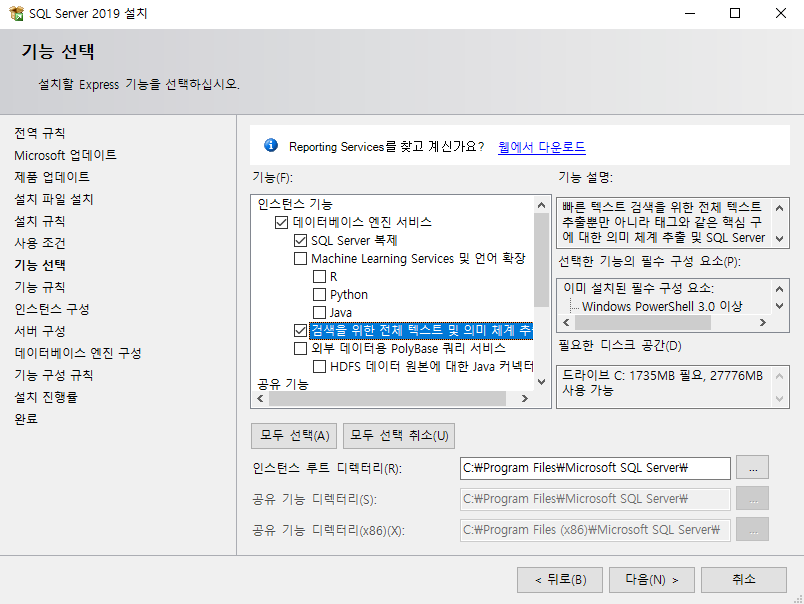Check the Java checkbox
This screenshot has height=604, width=804.
tap(319, 312)
